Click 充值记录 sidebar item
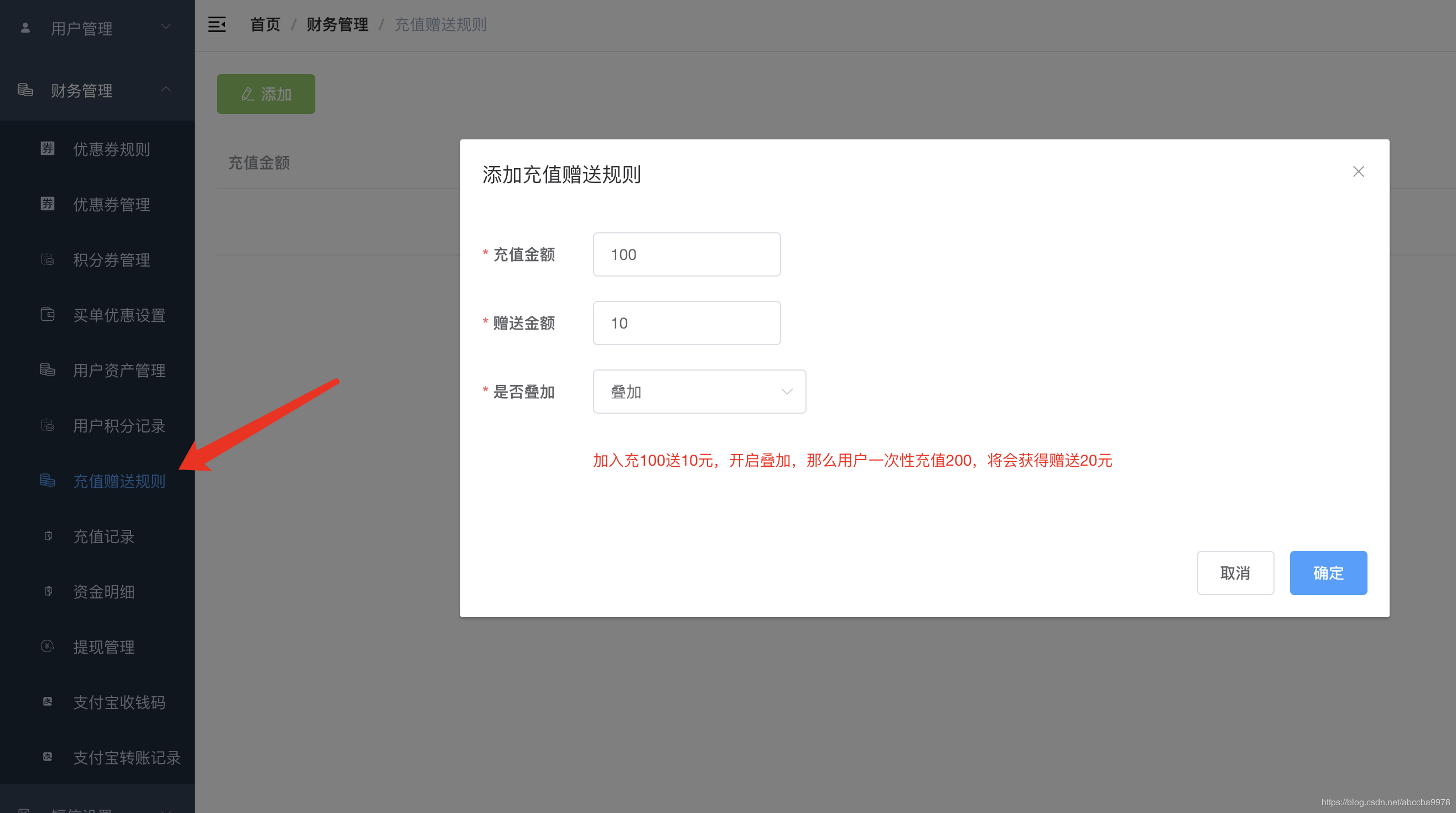This screenshot has width=1456, height=813. [101, 536]
